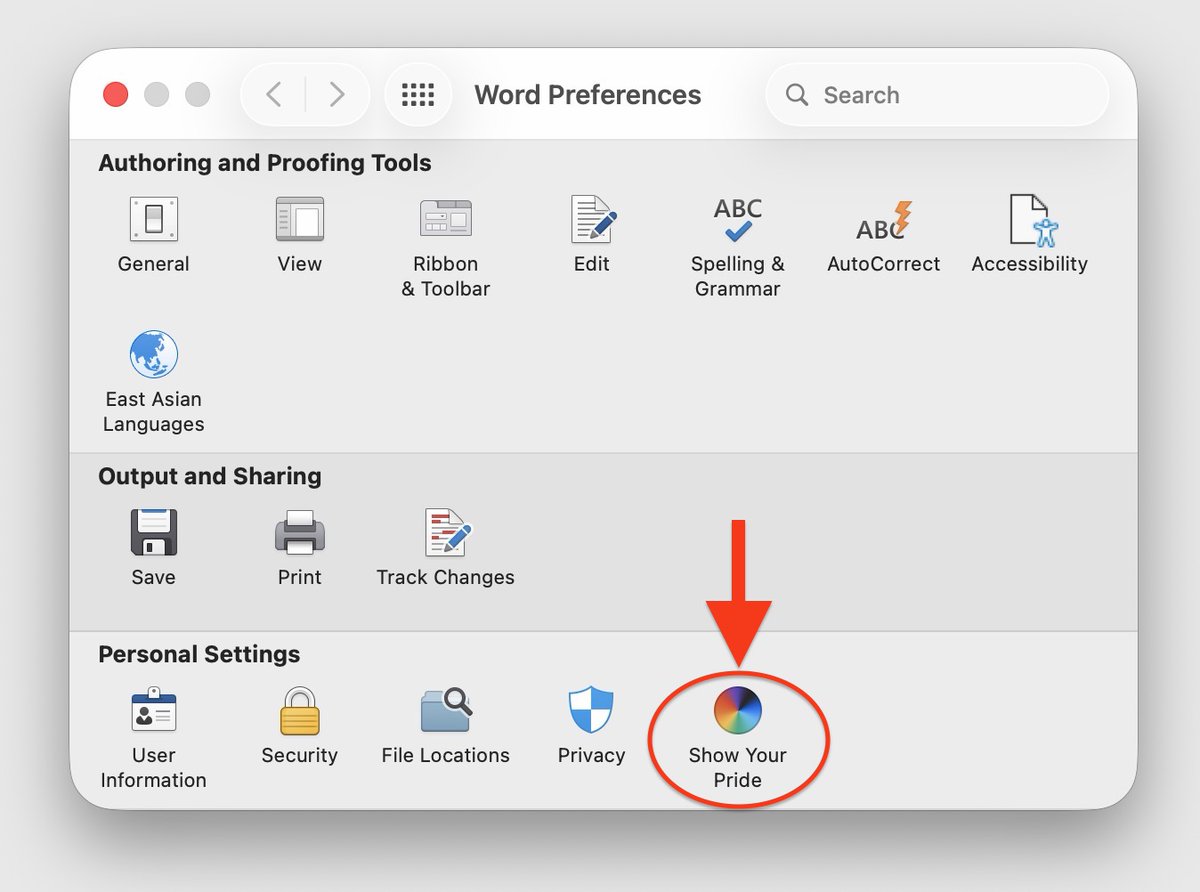Open Ribbon & Toolbar preferences
The image size is (1200, 892).
[445, 247]
